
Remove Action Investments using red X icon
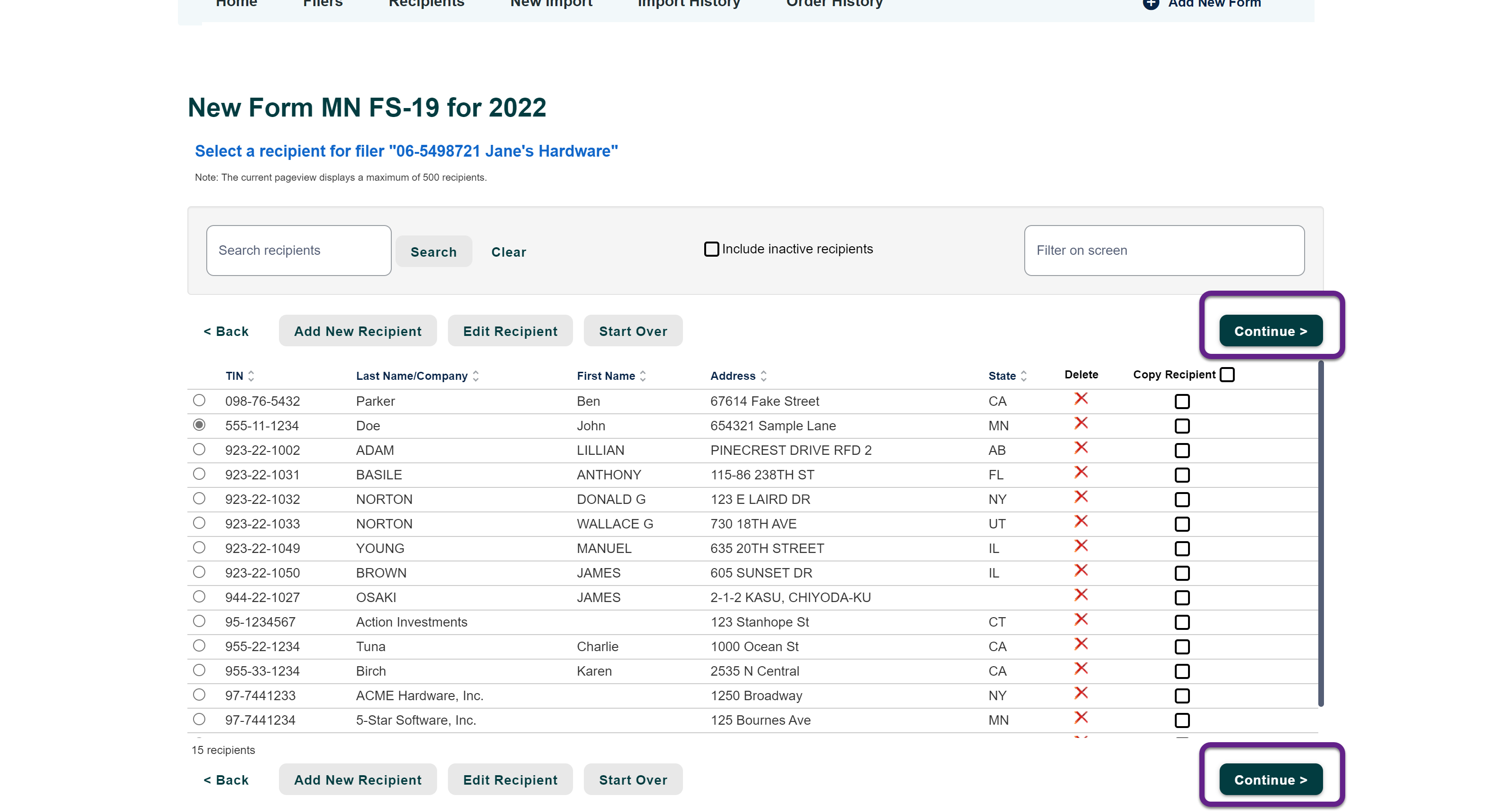pos(1080,619)
